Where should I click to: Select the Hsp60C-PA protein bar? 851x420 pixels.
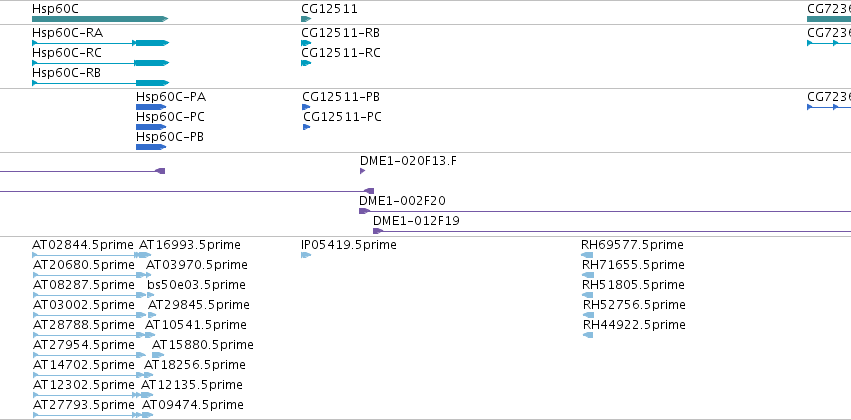pyautogui.click(x=151, y=107)
